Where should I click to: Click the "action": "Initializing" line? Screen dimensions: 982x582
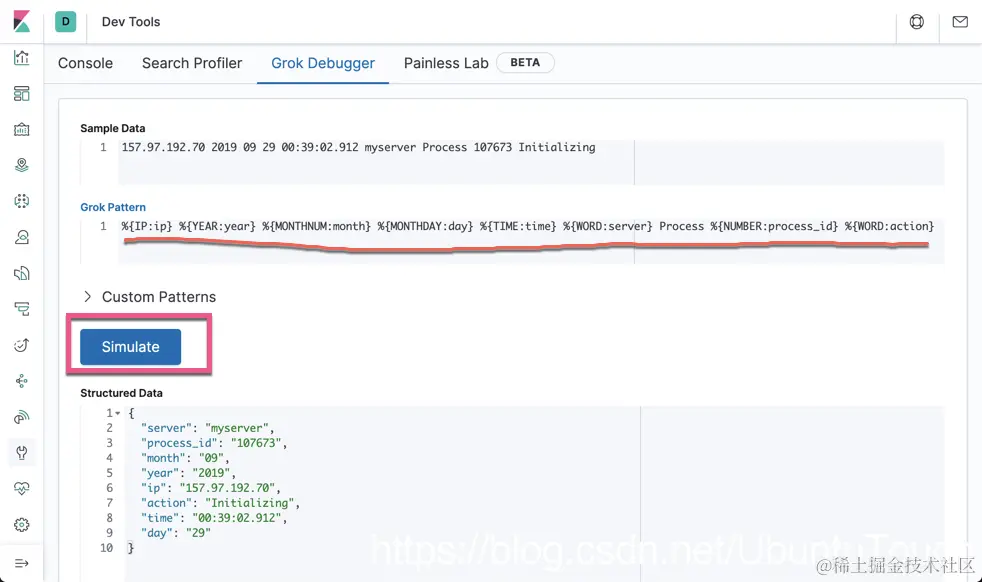tap(220, 503)
